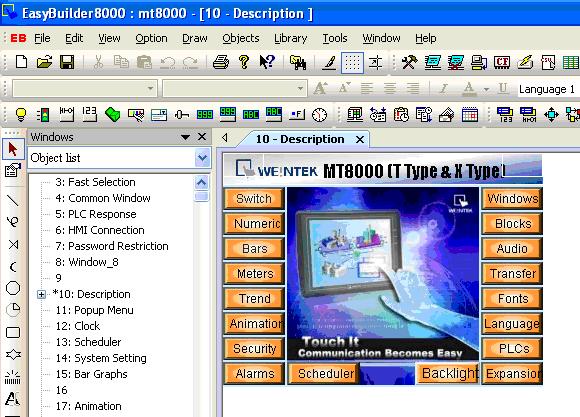Image resolution: width=580 pixels, height=417 pixels.
Task: Click the orange Alarms button
Action: coord(254,374)
